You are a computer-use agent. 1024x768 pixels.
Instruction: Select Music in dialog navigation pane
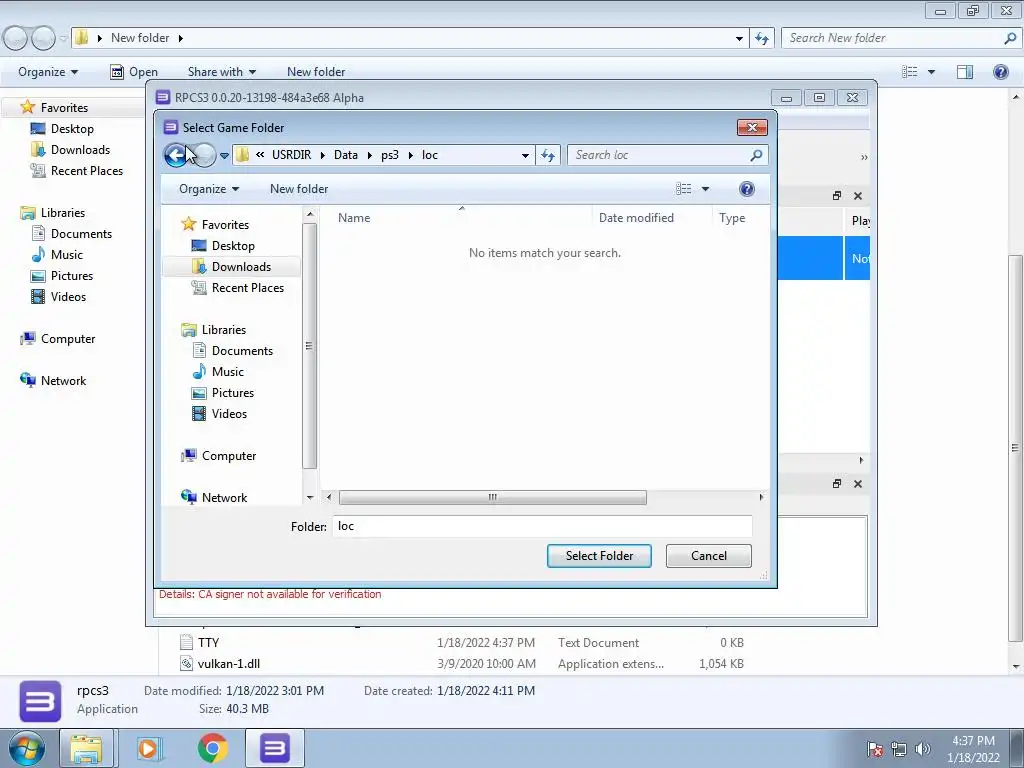pyautogui.click(x=227, y=372)
